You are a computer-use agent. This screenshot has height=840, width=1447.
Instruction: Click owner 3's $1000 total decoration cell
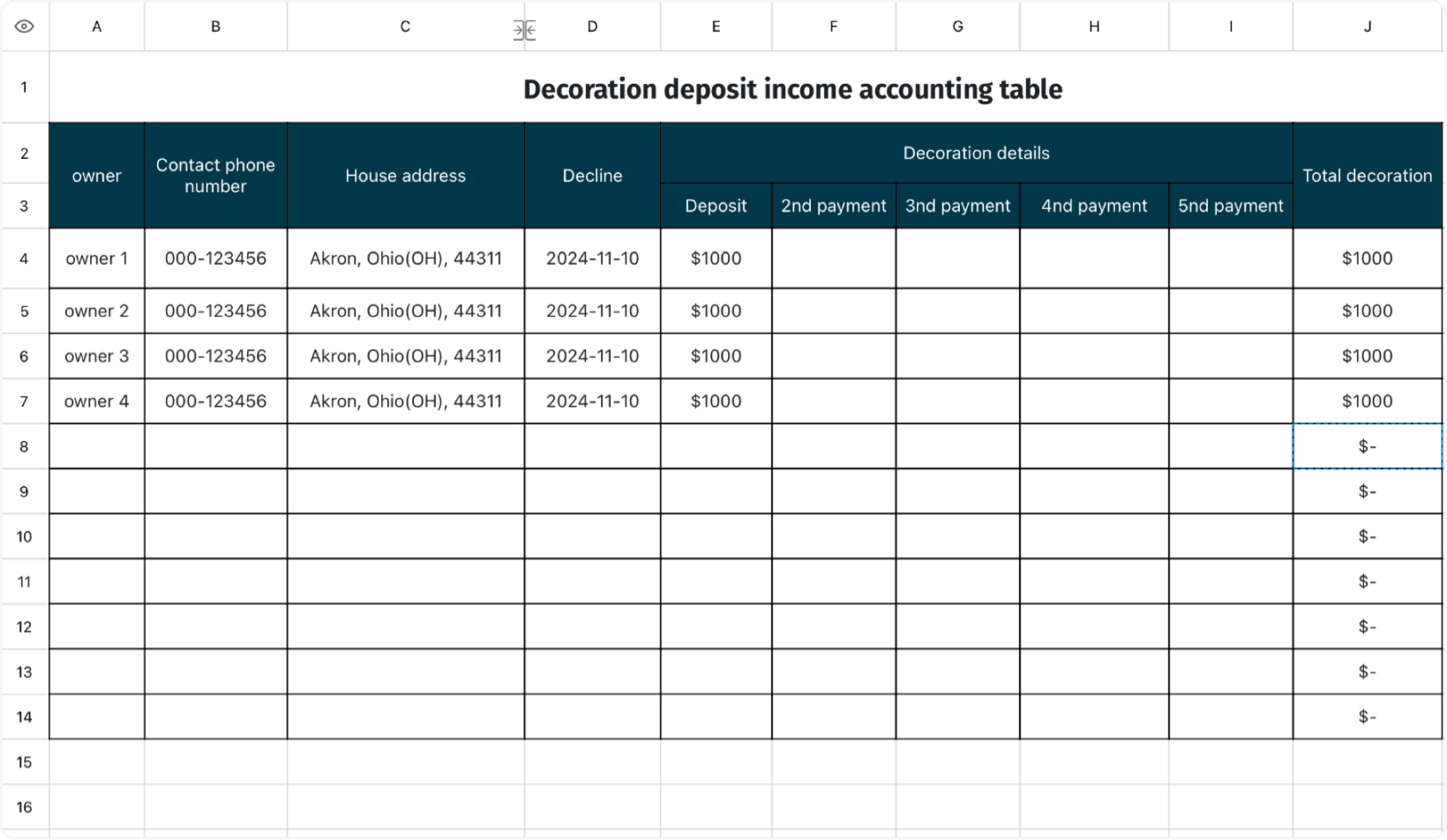1368,356
